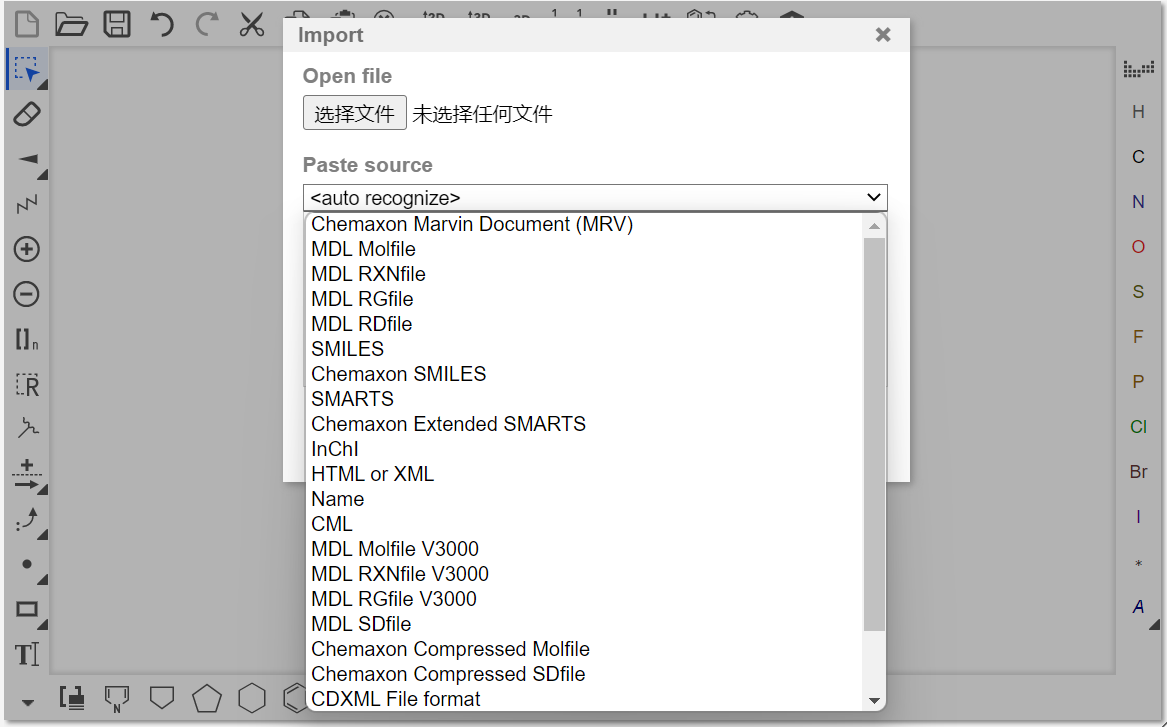Screen dimensions: 1167x727
Task: Select the R-group tool
Action: (28, 385)
